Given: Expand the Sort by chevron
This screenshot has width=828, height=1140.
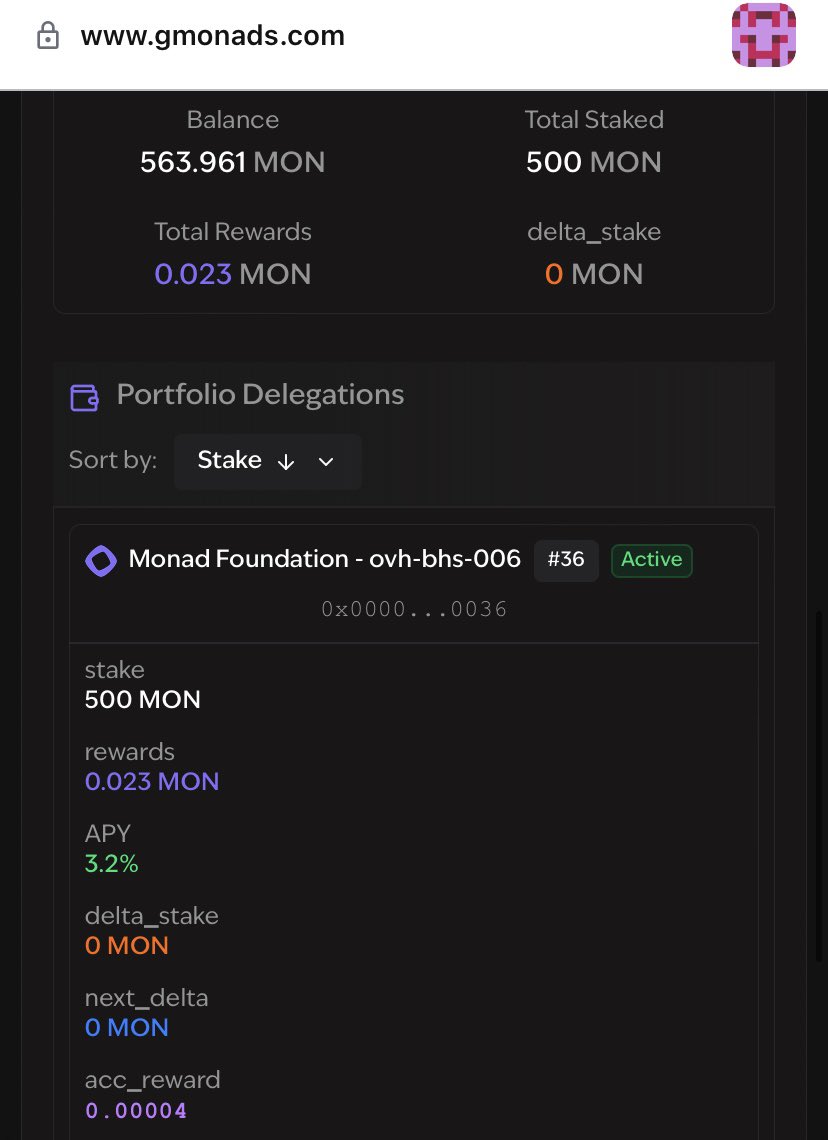Looking at the screenshot, I should [x=326, y=462].
